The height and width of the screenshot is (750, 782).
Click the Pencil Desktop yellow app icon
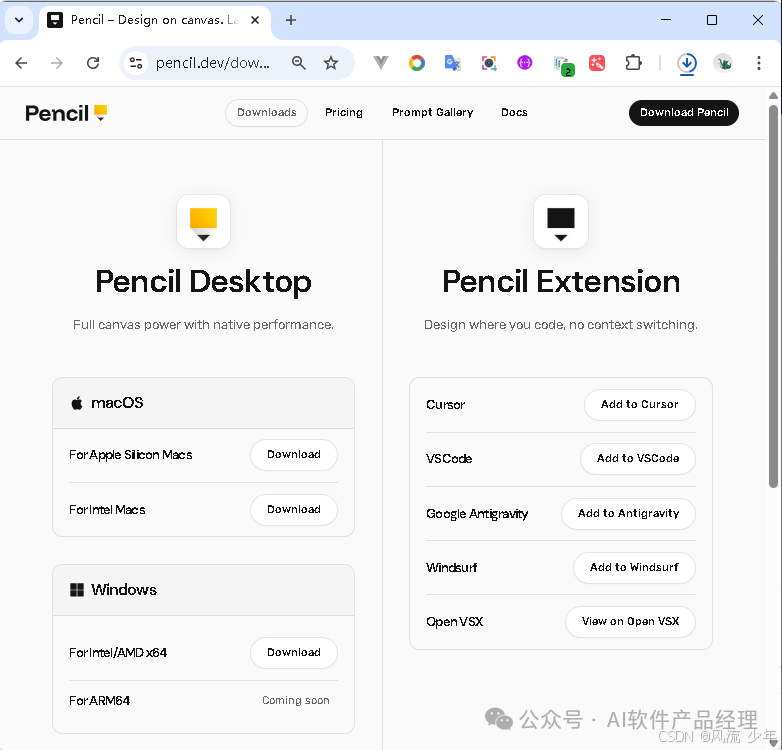[x=203, y=221]
